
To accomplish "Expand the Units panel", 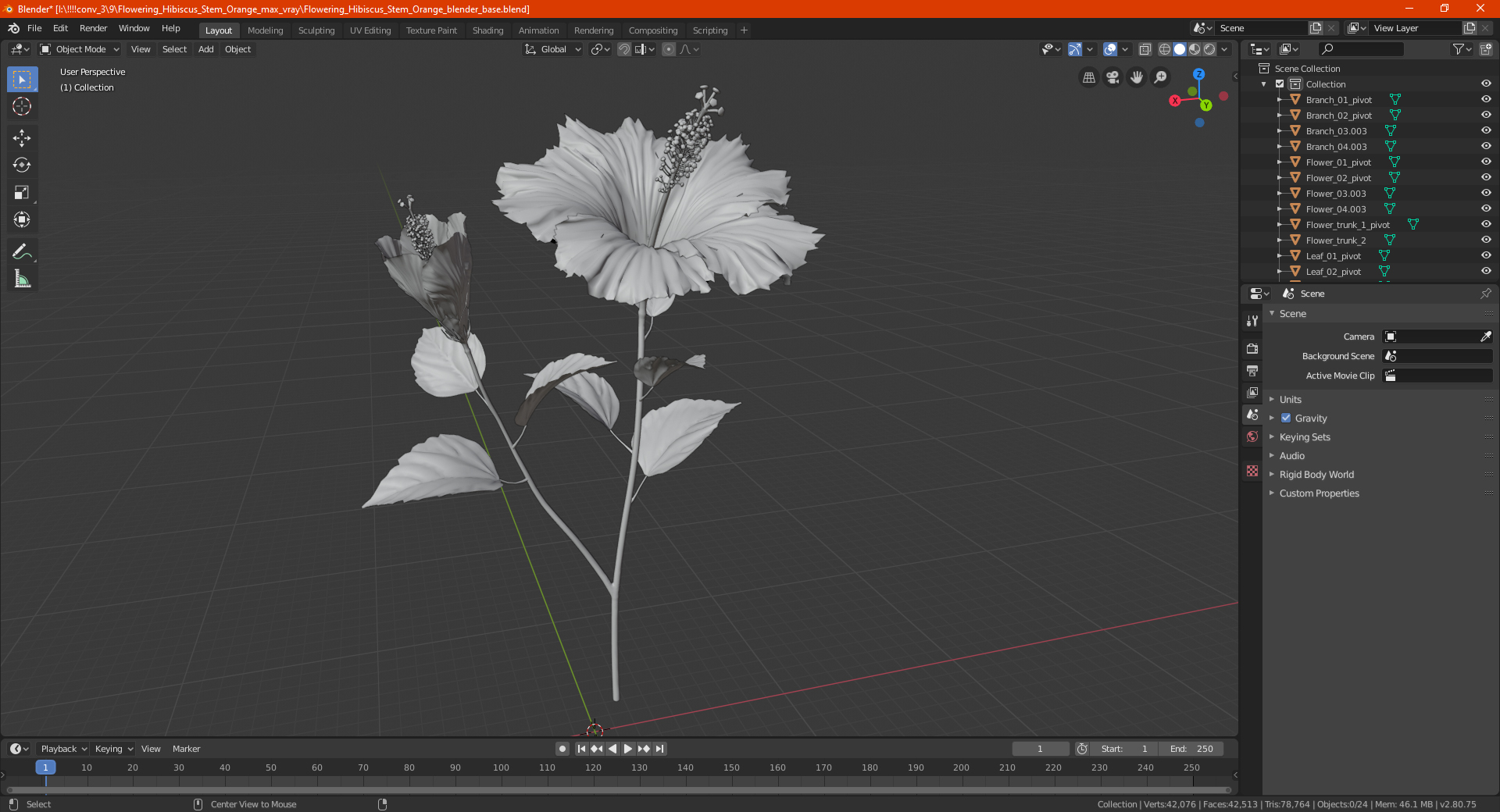I will [x=1290, y=400].
